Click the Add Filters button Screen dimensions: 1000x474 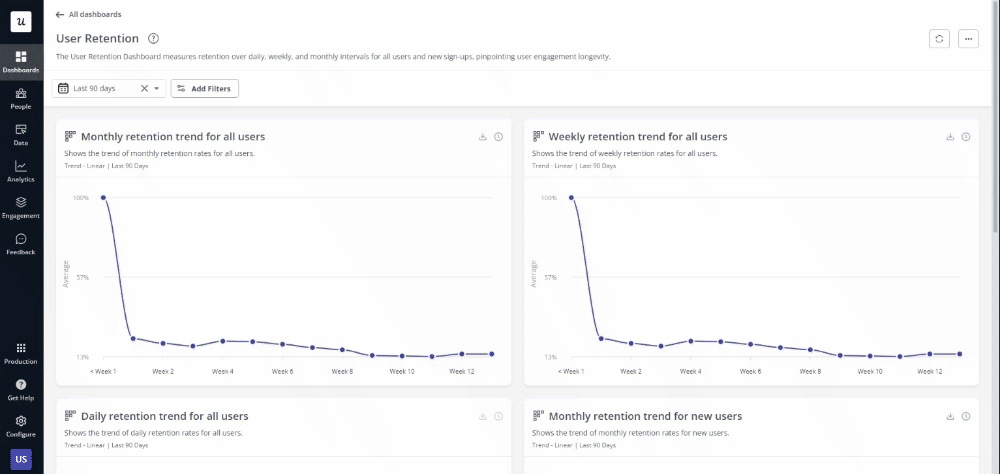(x=205, y=89)
